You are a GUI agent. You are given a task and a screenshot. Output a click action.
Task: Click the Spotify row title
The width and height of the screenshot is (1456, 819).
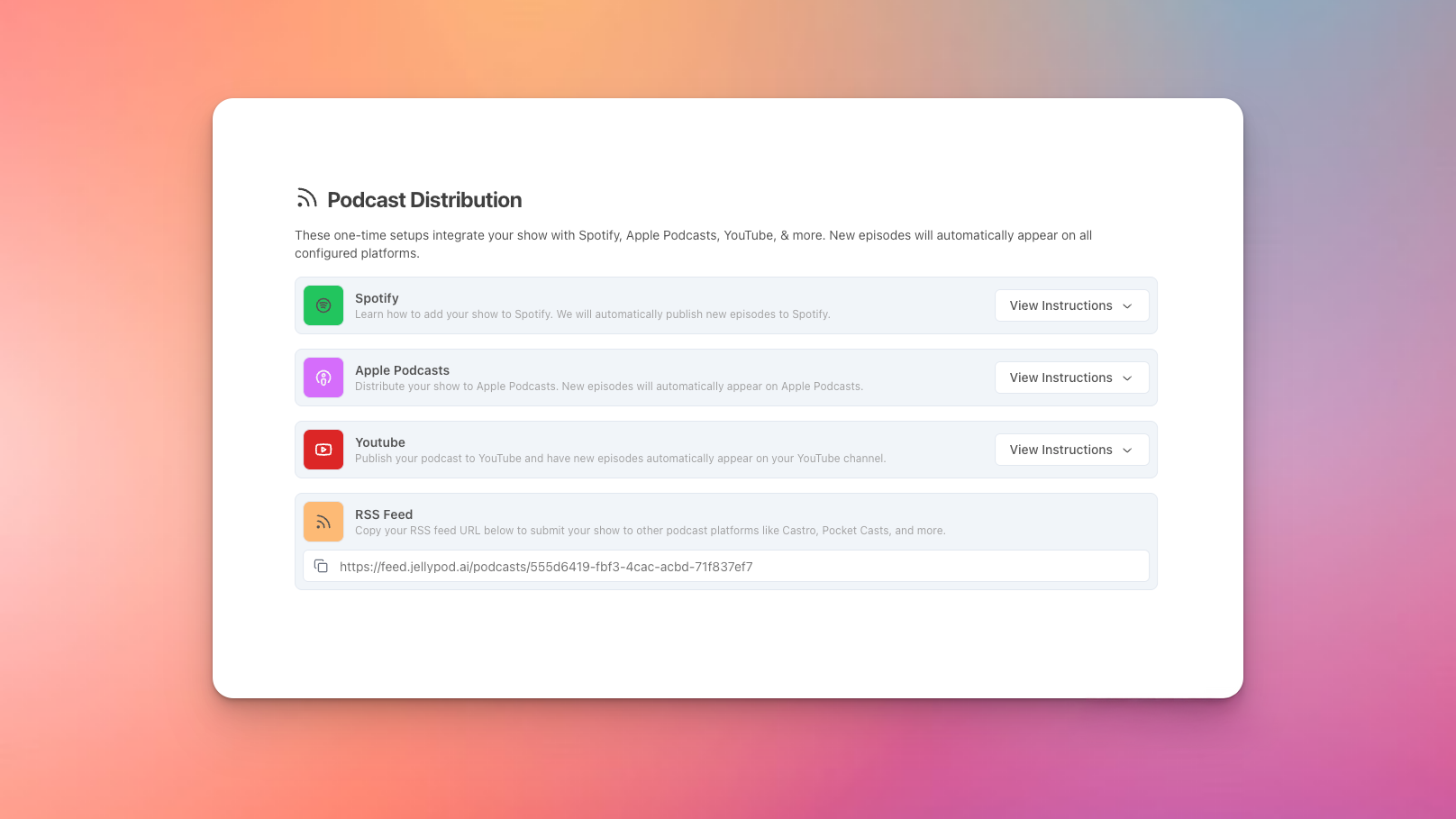pyautogui.click(x=377, y=298)
